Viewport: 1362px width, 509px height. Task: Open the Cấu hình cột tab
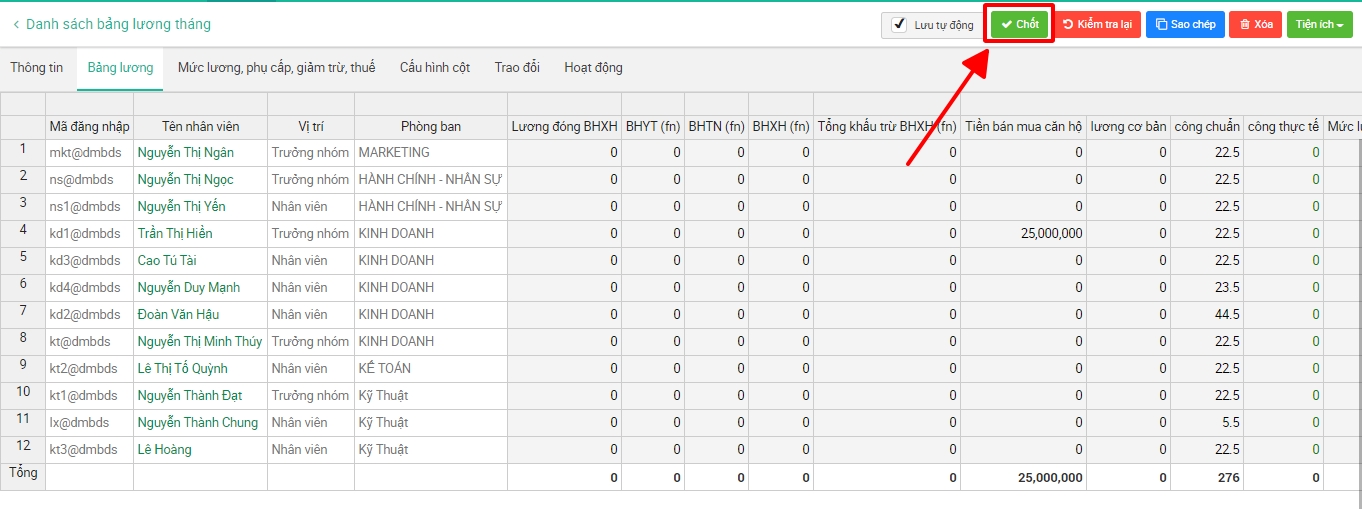point(435,68)
